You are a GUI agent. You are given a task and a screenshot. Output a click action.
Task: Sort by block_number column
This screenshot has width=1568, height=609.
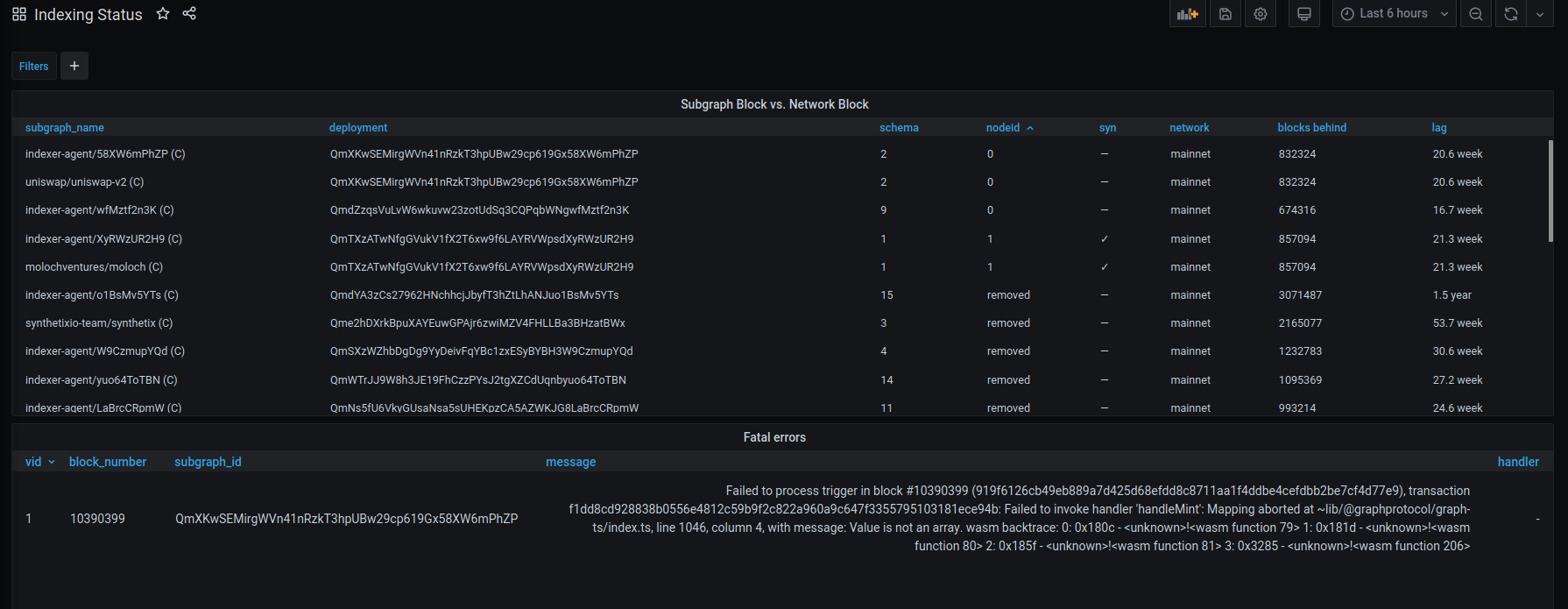coord(108,462)
